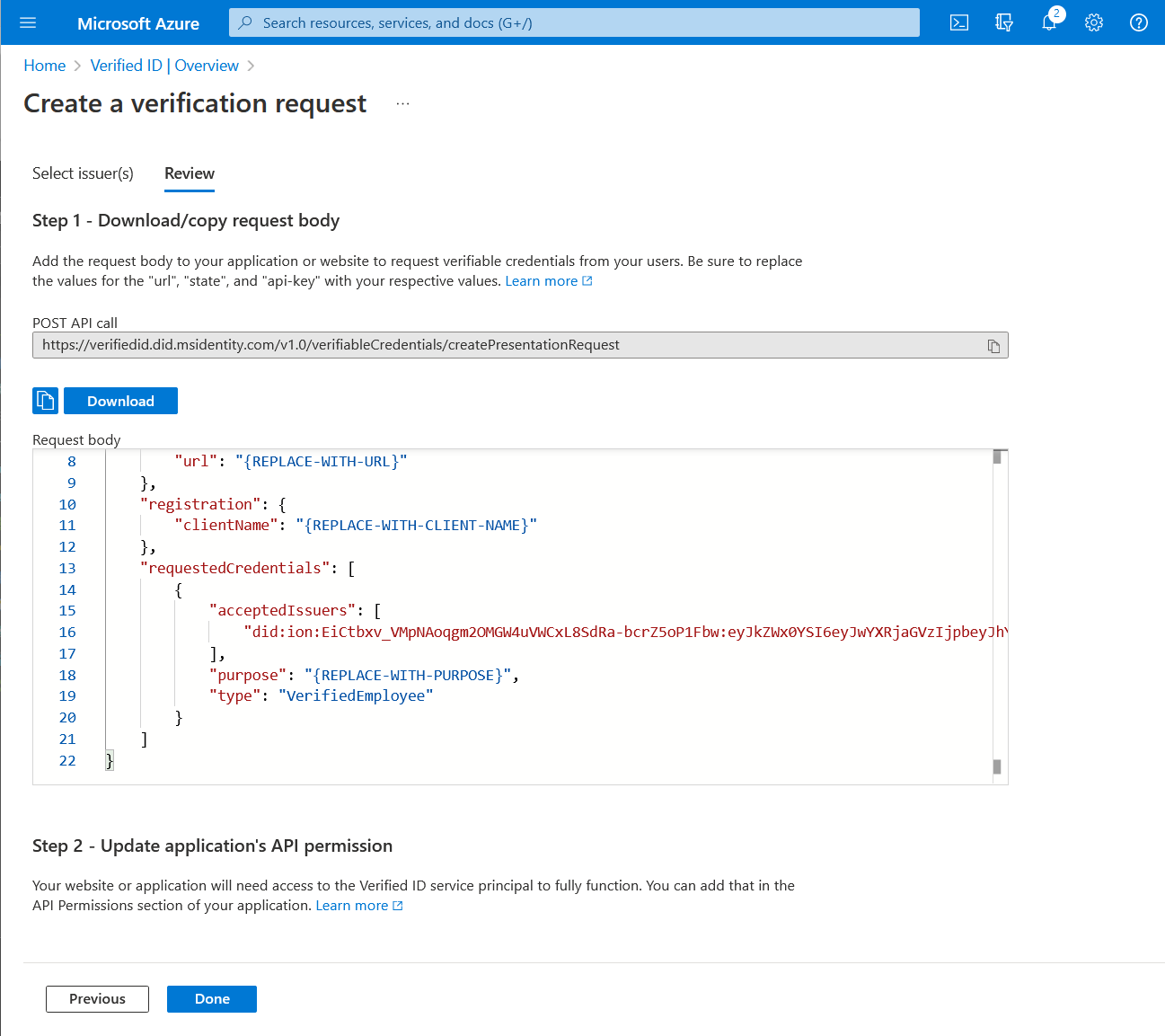The height and width of the screenshot is (1036, 1165).
Task: Open the Azure portal hamburger menu
Action: click(x=28, y=22)
